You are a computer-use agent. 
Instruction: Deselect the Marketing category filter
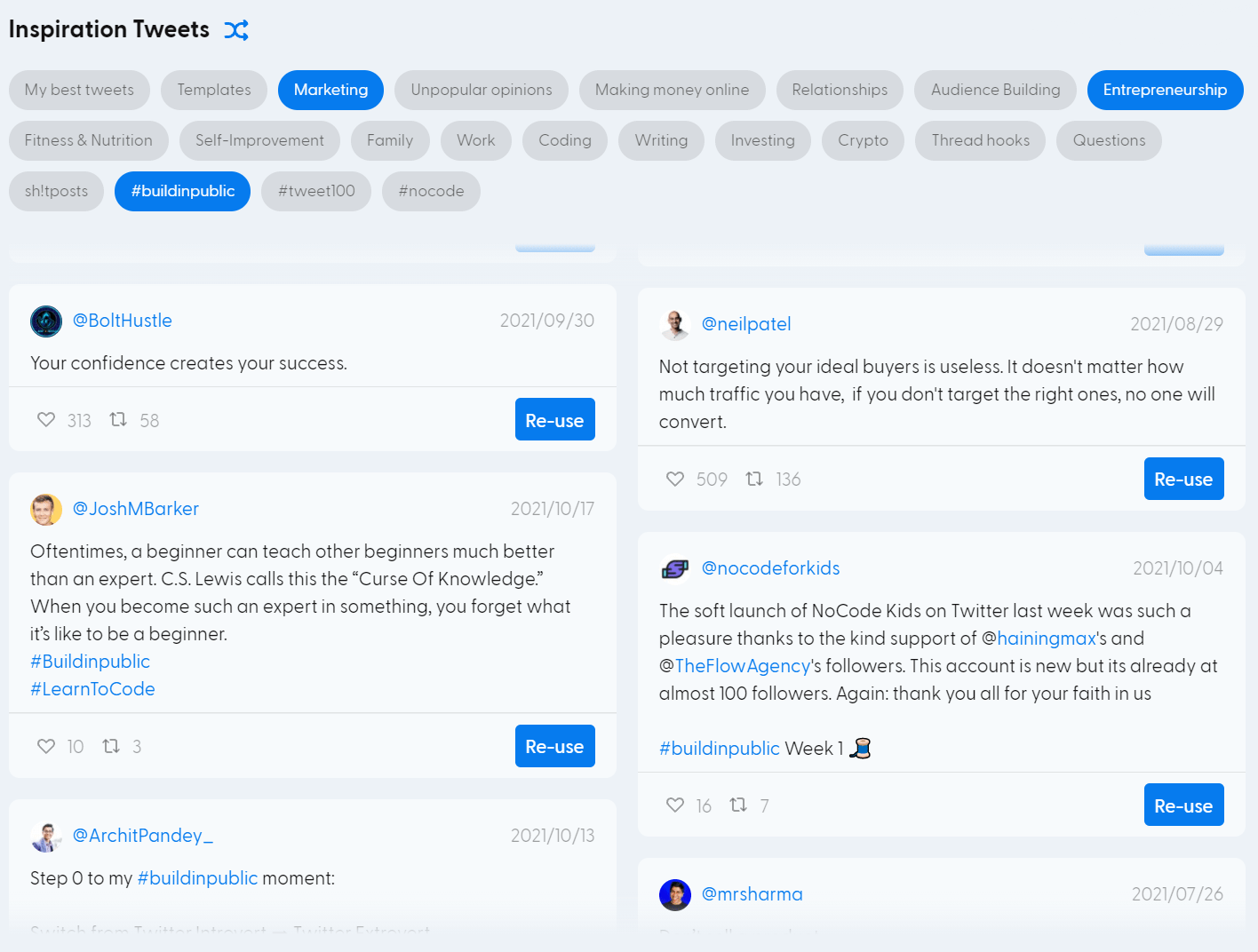click(x=330, y=90)
